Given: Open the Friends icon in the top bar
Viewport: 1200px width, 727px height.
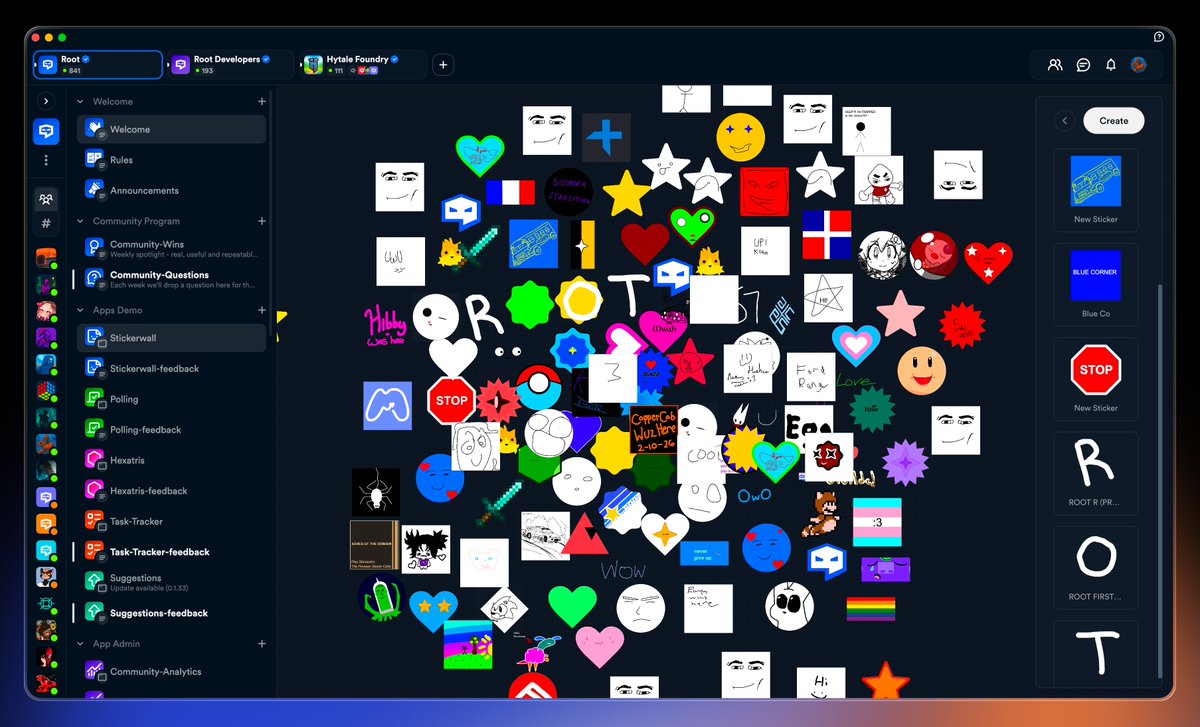Looking at the screenshot, I should click(x=1054, y=64).
